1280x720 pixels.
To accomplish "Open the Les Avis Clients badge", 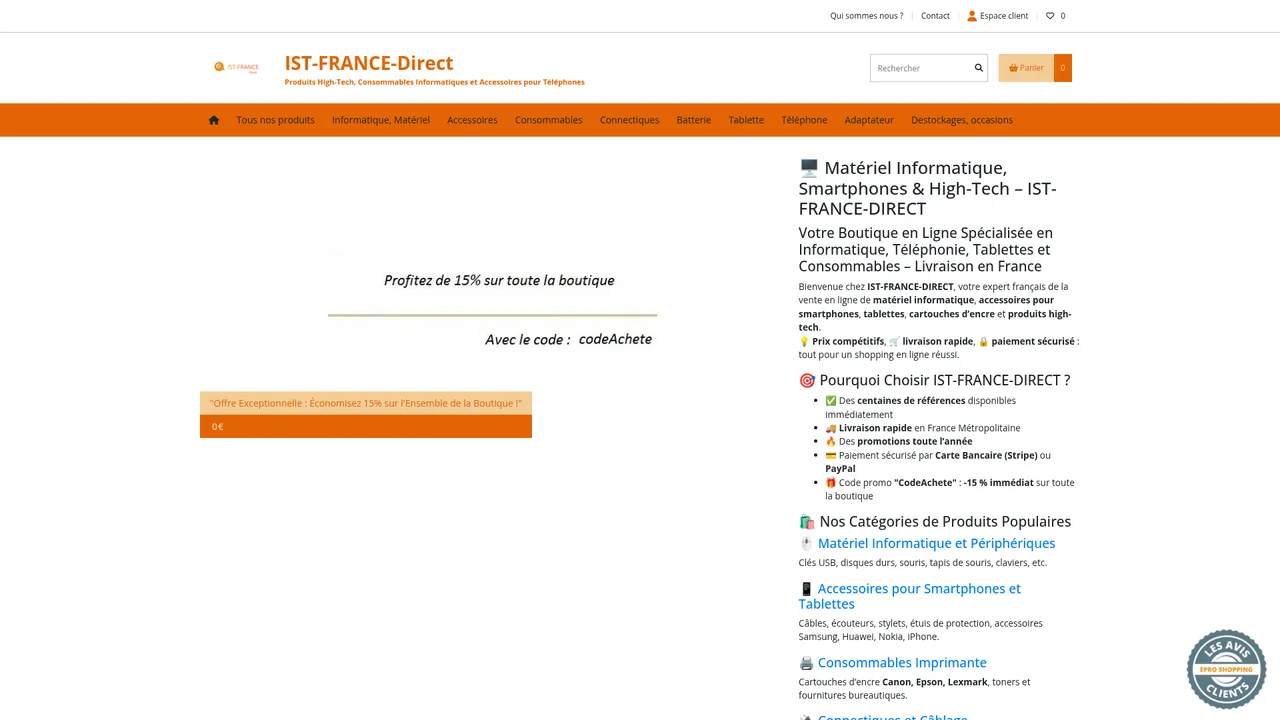I will tap(1226, 669).
